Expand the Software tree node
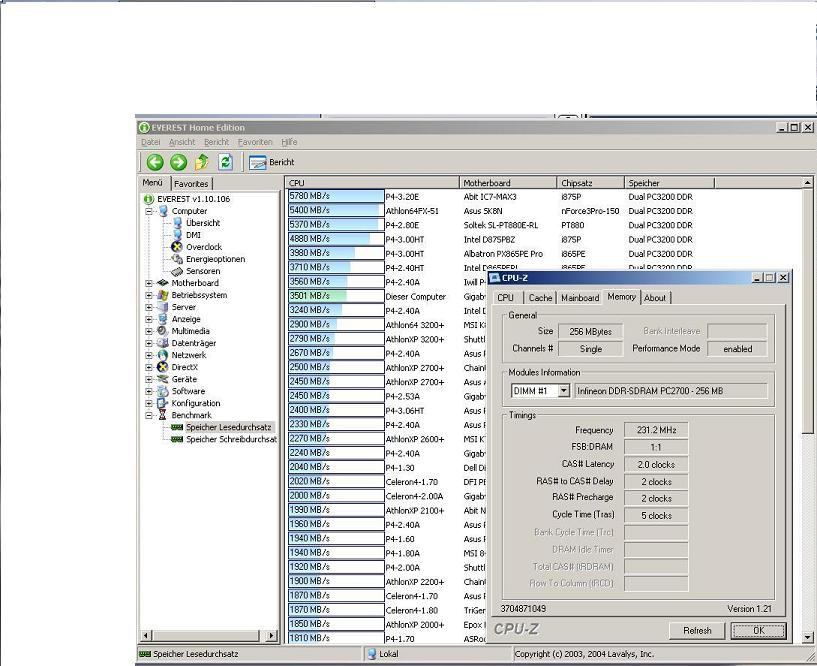The height and width of the screenshot is (666, 817). pyautogui.click(x=149, y=391)
